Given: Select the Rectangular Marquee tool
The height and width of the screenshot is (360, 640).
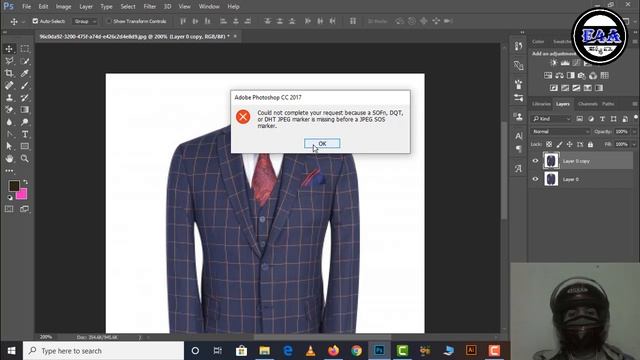Looking at the screenshot, I should pyautogui.click(x=24, y=49).
